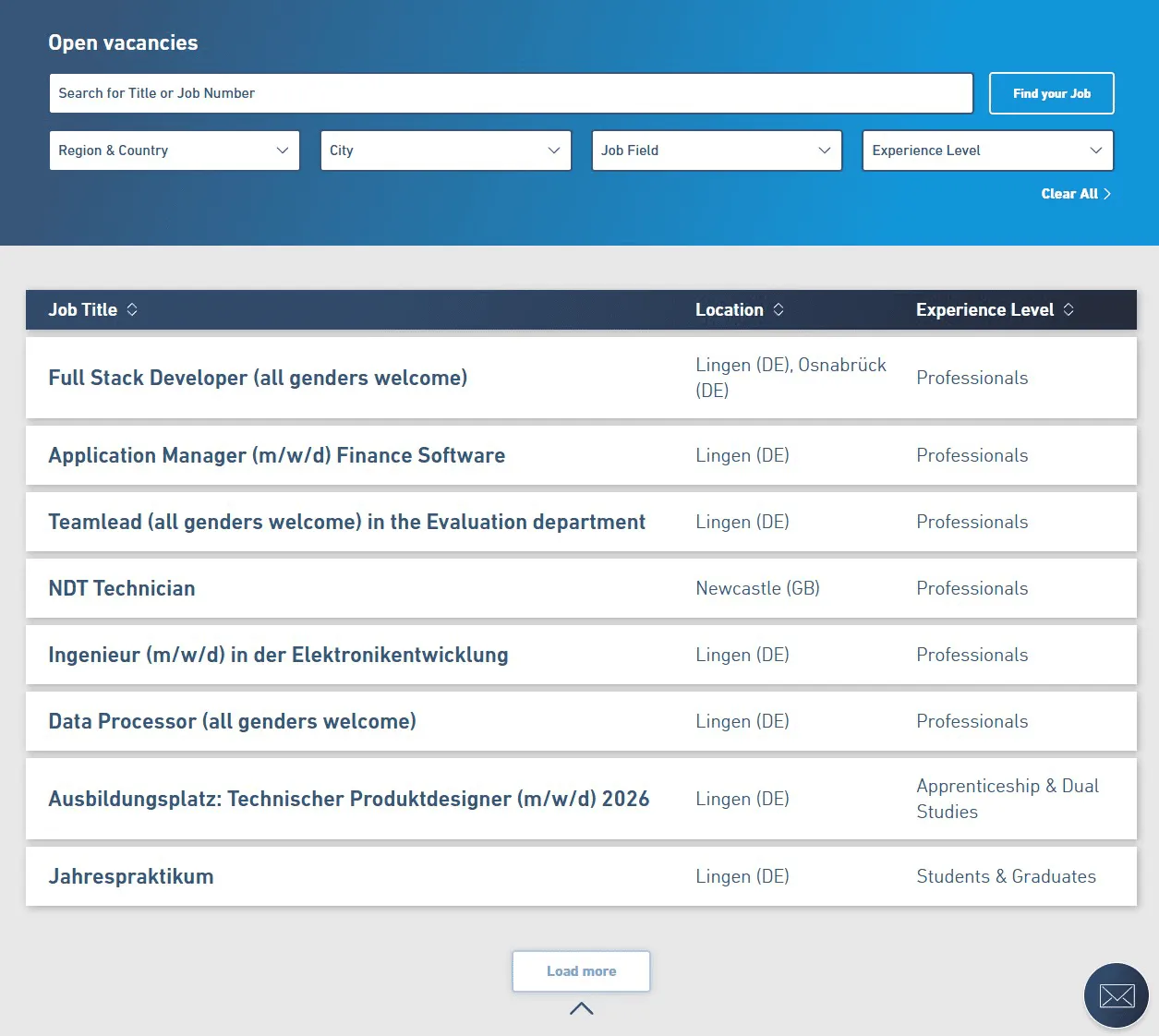Sort the table by Job Title
Screen dimensions: 1159x1036
(x=132, y=309)
